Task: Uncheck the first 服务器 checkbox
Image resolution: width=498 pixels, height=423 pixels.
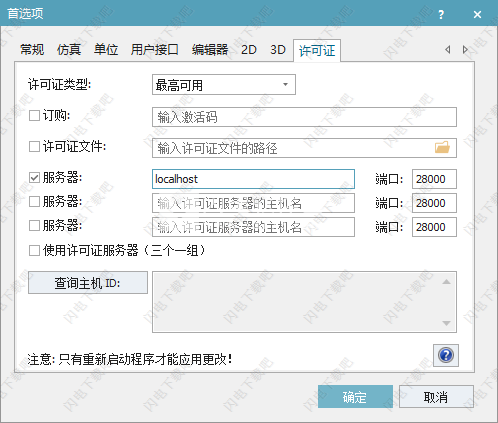Action: point(34,178)
